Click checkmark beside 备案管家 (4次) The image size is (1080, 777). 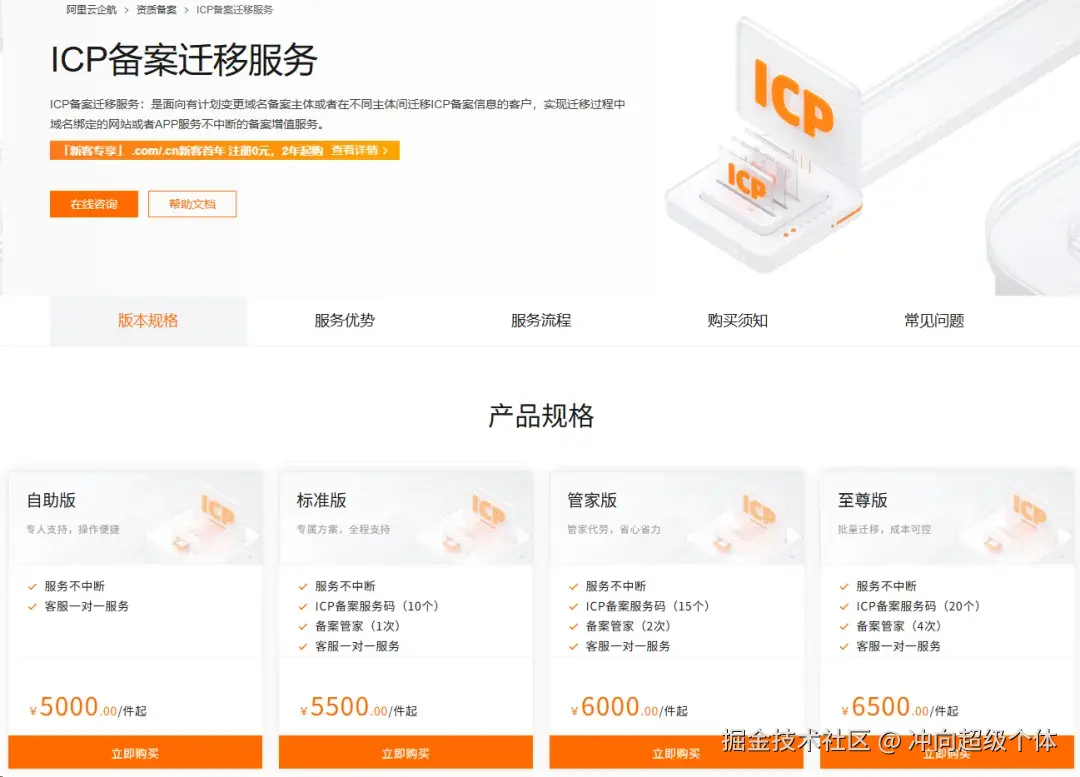[844, 627]
